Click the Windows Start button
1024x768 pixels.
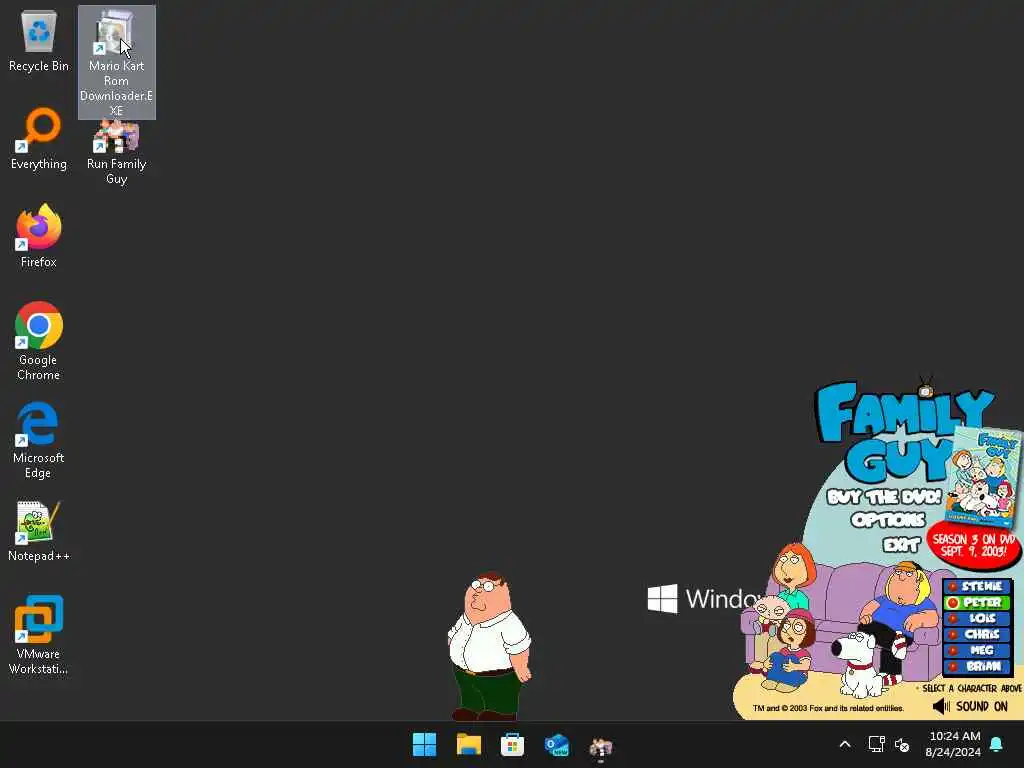point(424,744)
